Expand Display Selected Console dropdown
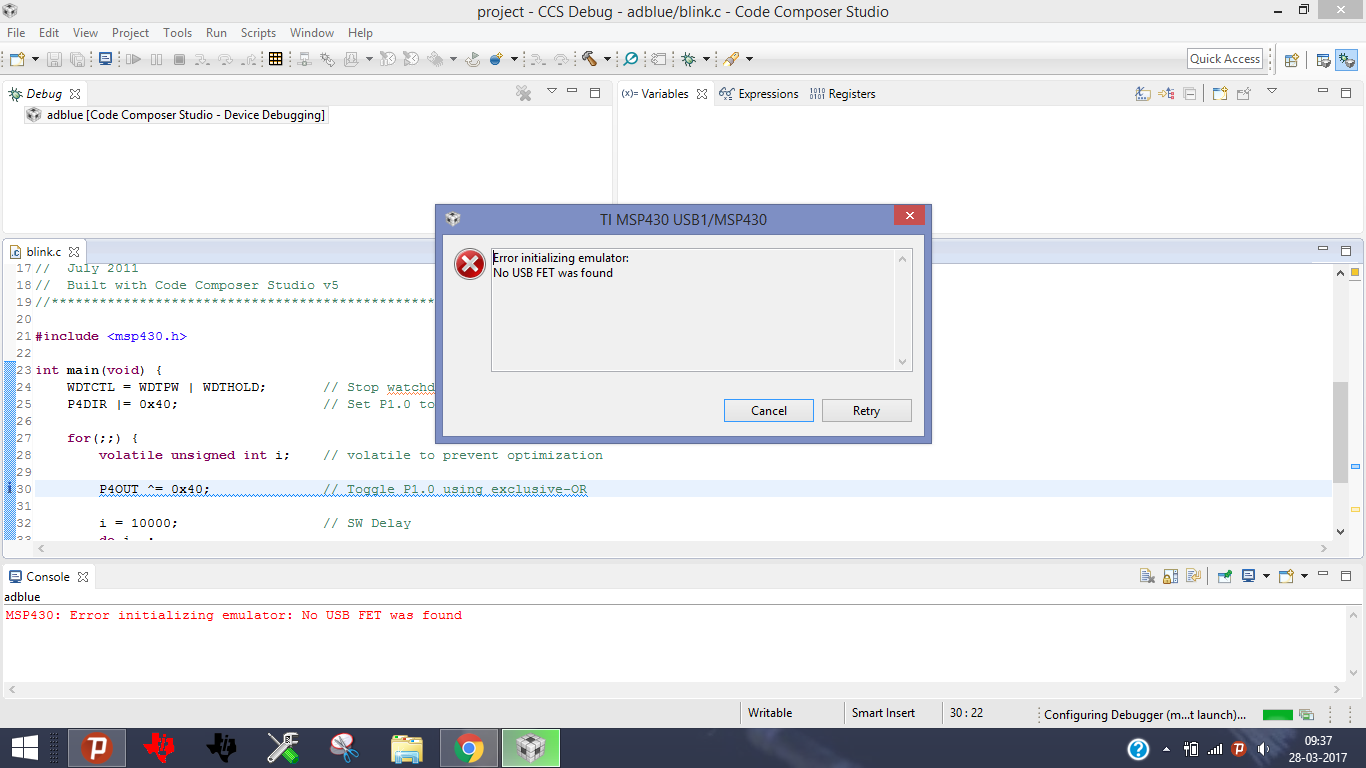This screenshot has width=1366, height=768. [1266, 576]
